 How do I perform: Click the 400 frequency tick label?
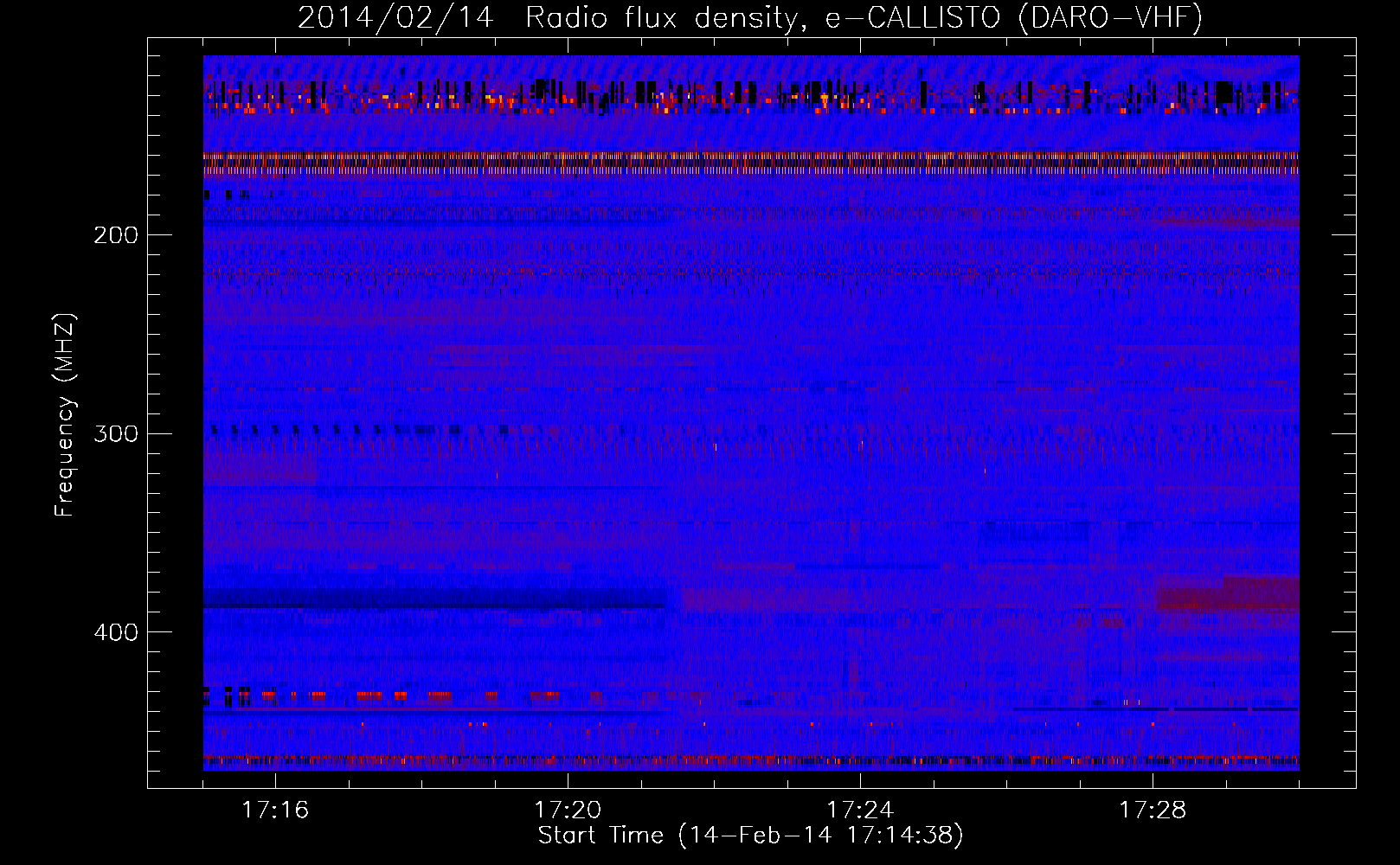(x=116, y=632)
